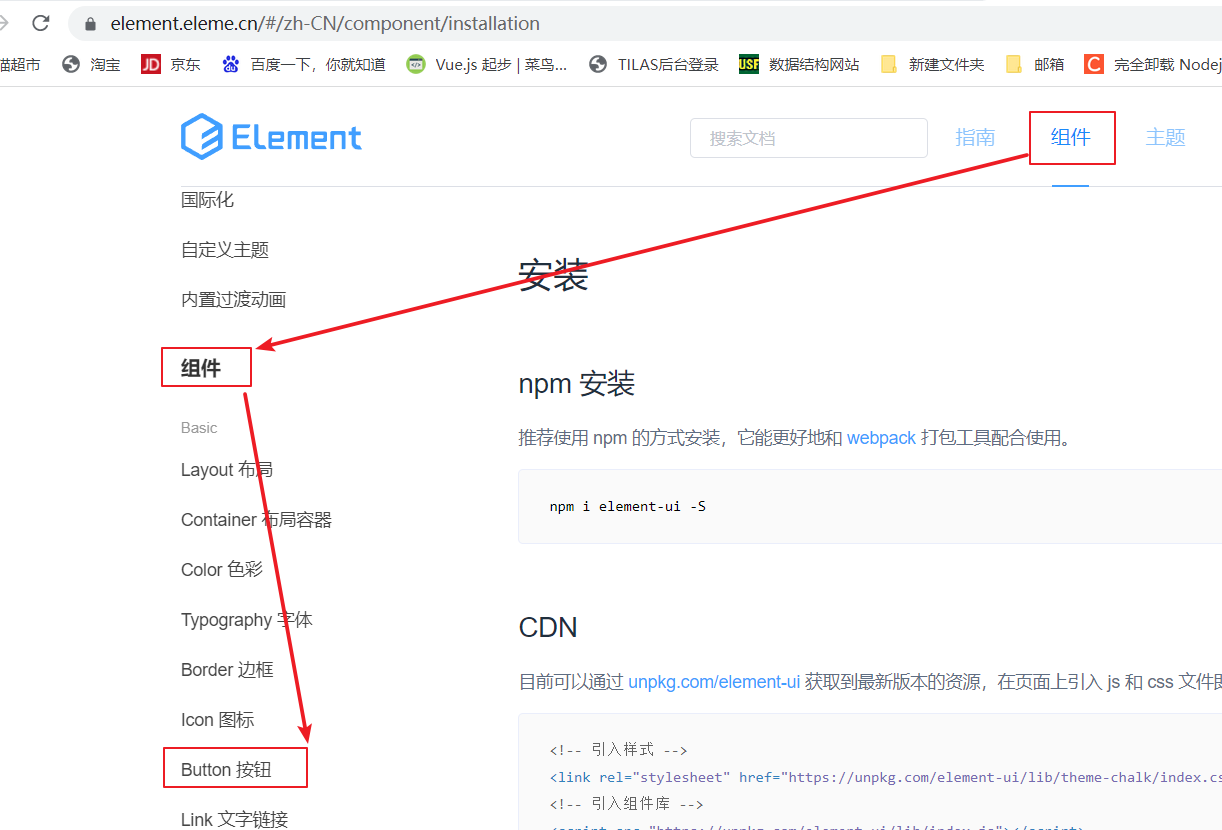
Task: Open the 百度一下 bookmark with paw icon
Action: click(304, 64)
